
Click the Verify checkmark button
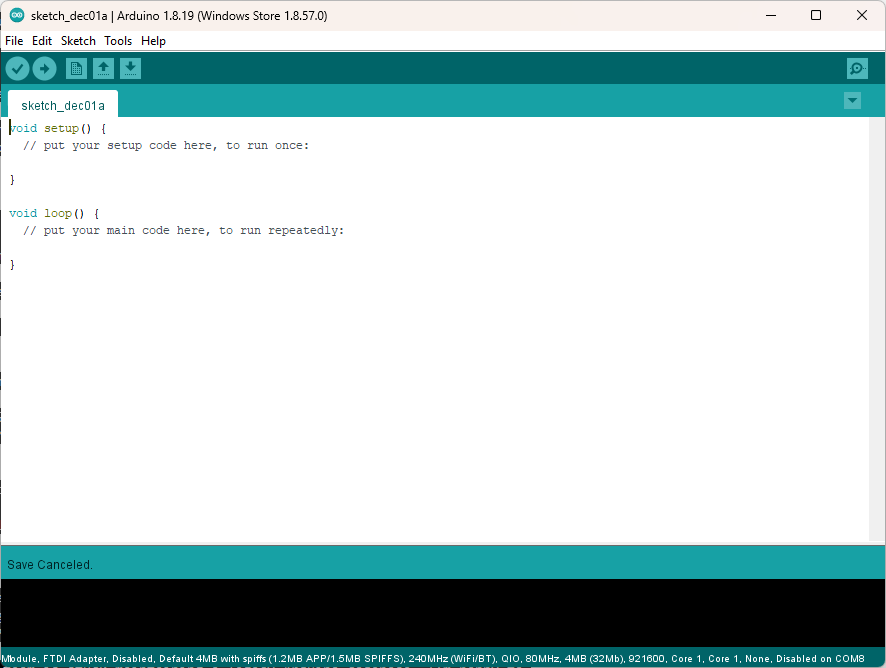(x=18, y=68)
